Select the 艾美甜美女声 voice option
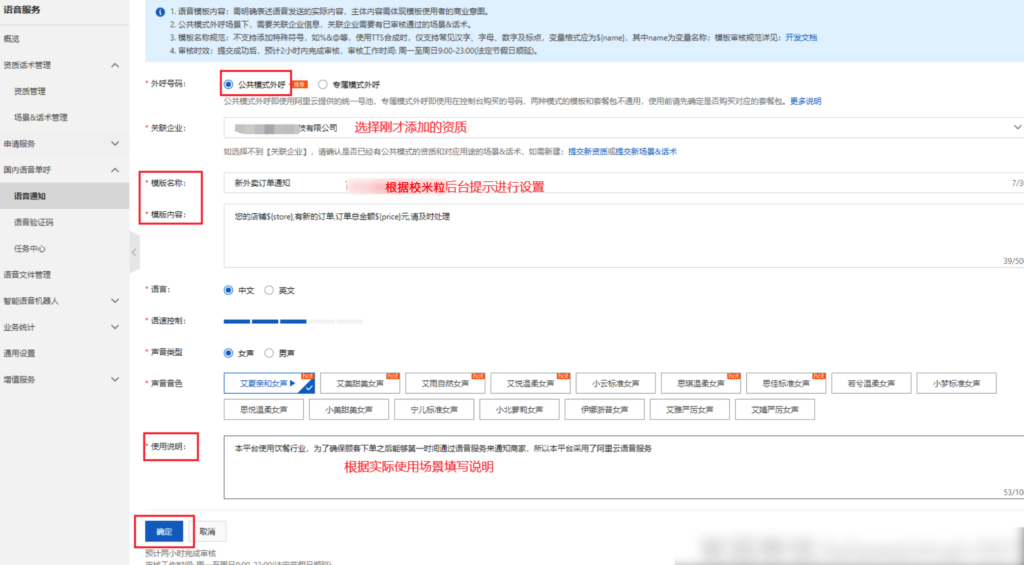 [x=360, y=383]
